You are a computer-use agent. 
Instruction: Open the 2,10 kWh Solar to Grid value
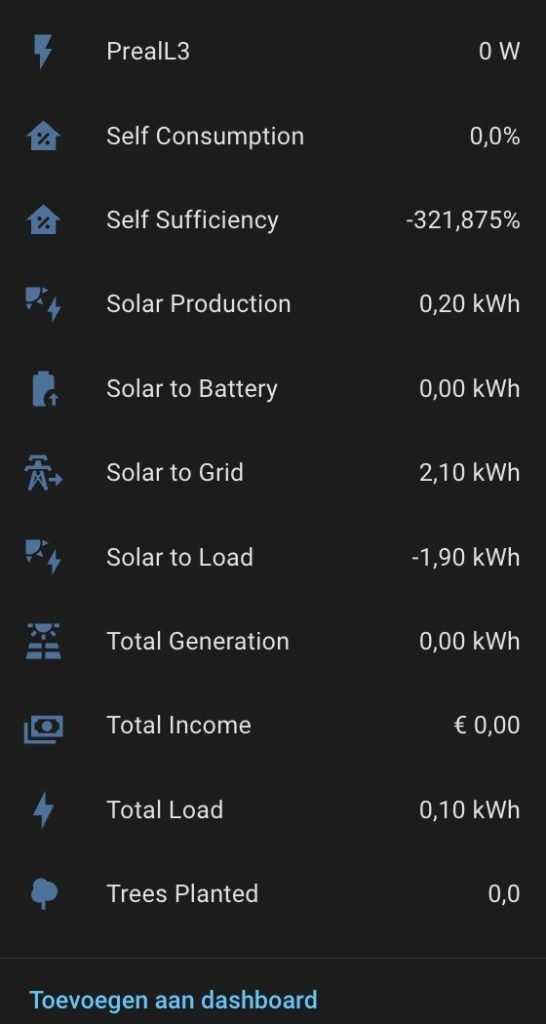pyautogui.click(x=470, y=472)
